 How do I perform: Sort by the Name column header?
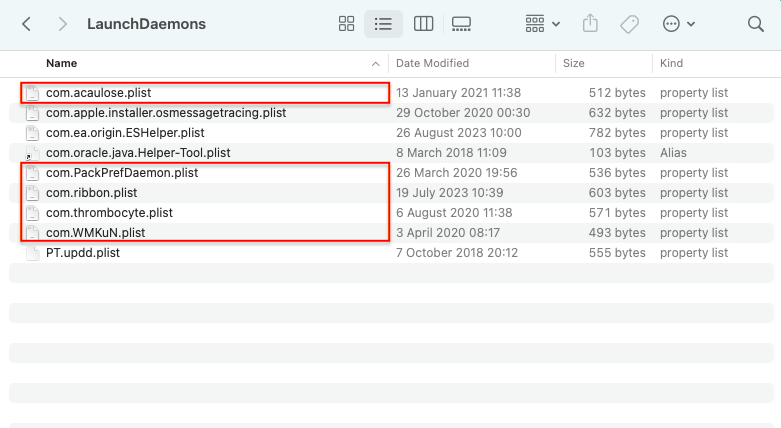[x=61, y=63]
